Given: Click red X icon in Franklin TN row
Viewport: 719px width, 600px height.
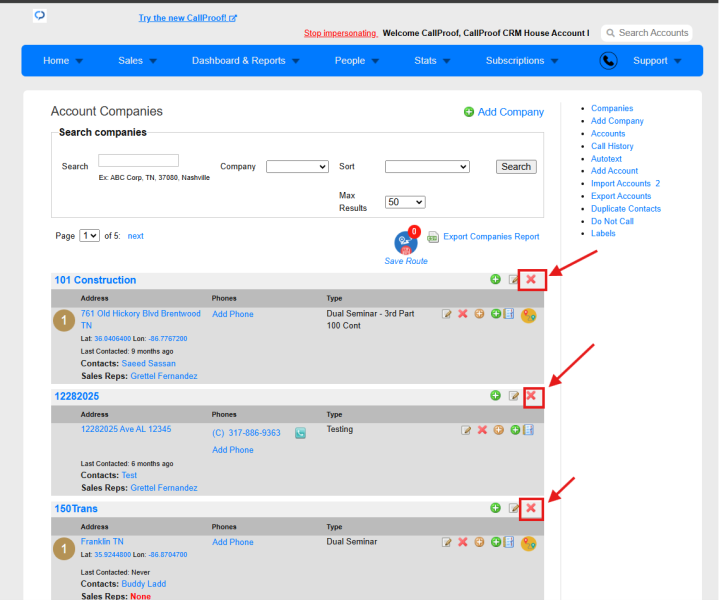Looking at the screenshot, I should click(x=463, y=542).
